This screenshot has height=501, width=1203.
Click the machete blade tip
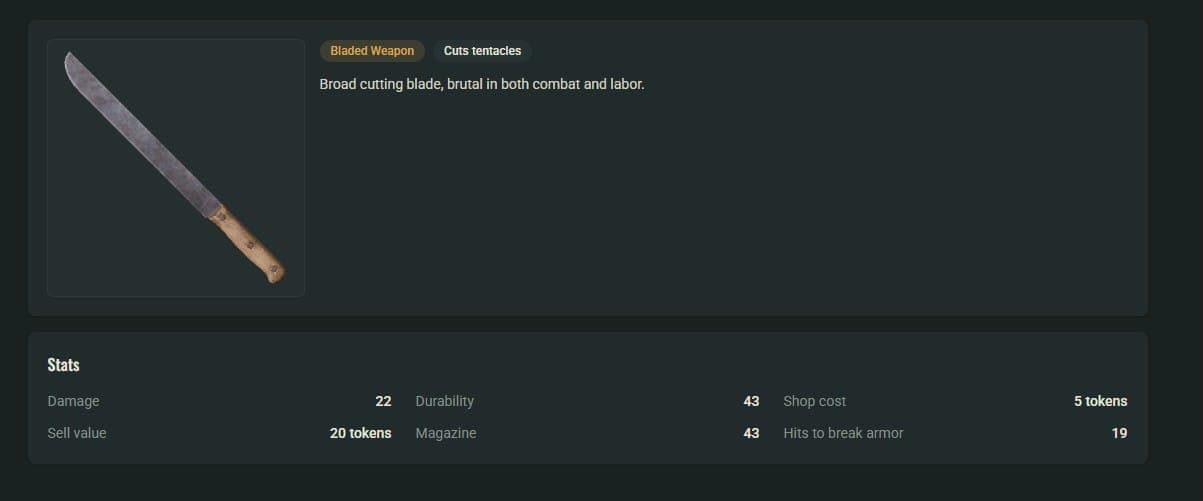point(70,62)
